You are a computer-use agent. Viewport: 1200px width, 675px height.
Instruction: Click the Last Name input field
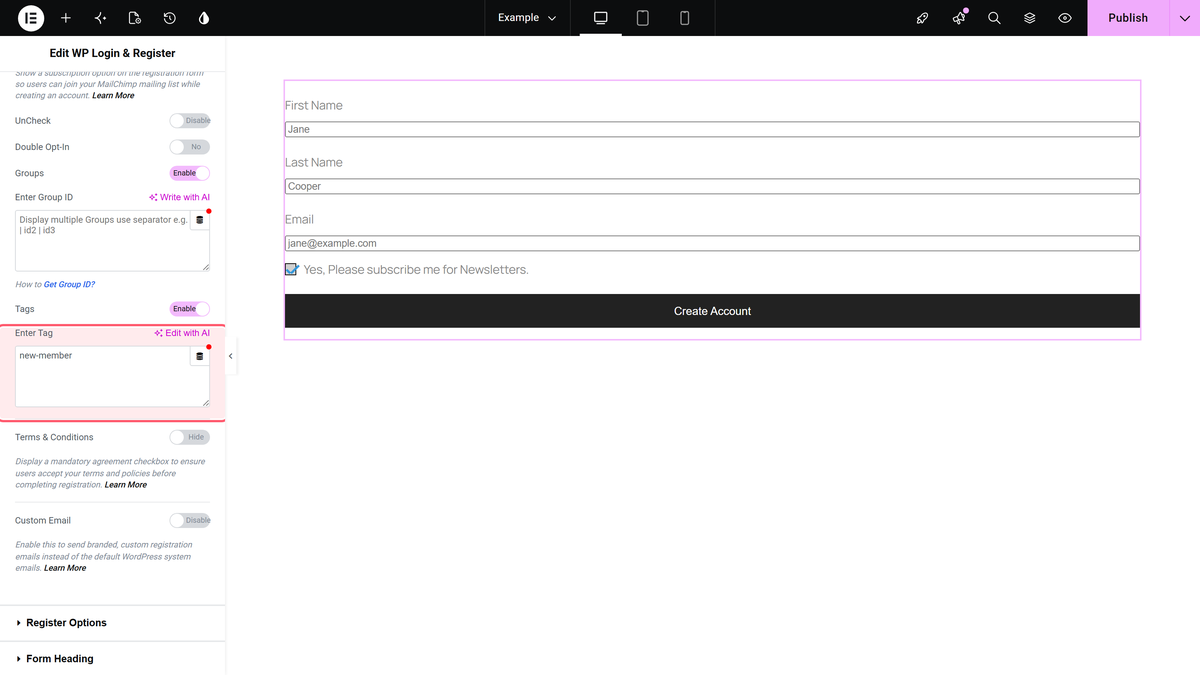pyautogui.click(x=712, y=186)
